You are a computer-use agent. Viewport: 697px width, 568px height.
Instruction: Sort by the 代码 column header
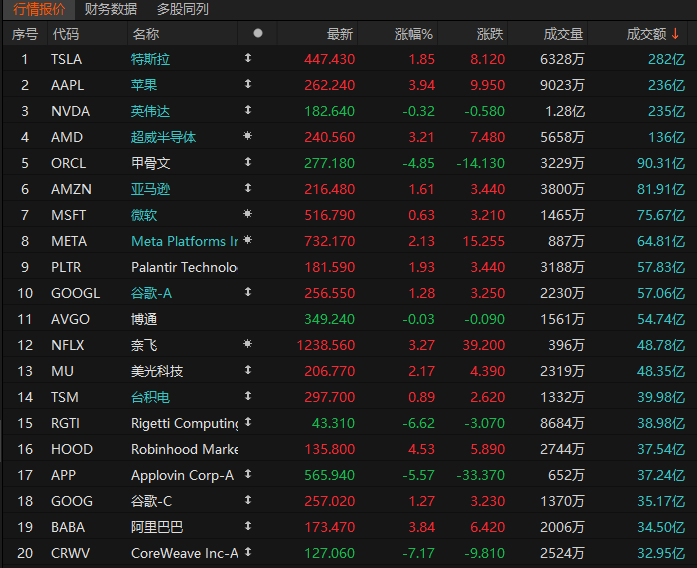66,34
